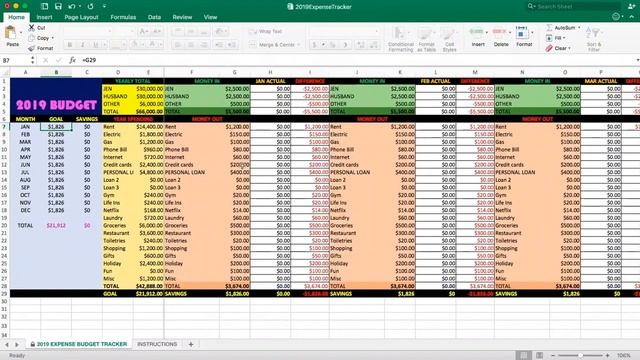The image size is (640, 360).
Task: Toggle Wrap Text option
Action: 265,31
